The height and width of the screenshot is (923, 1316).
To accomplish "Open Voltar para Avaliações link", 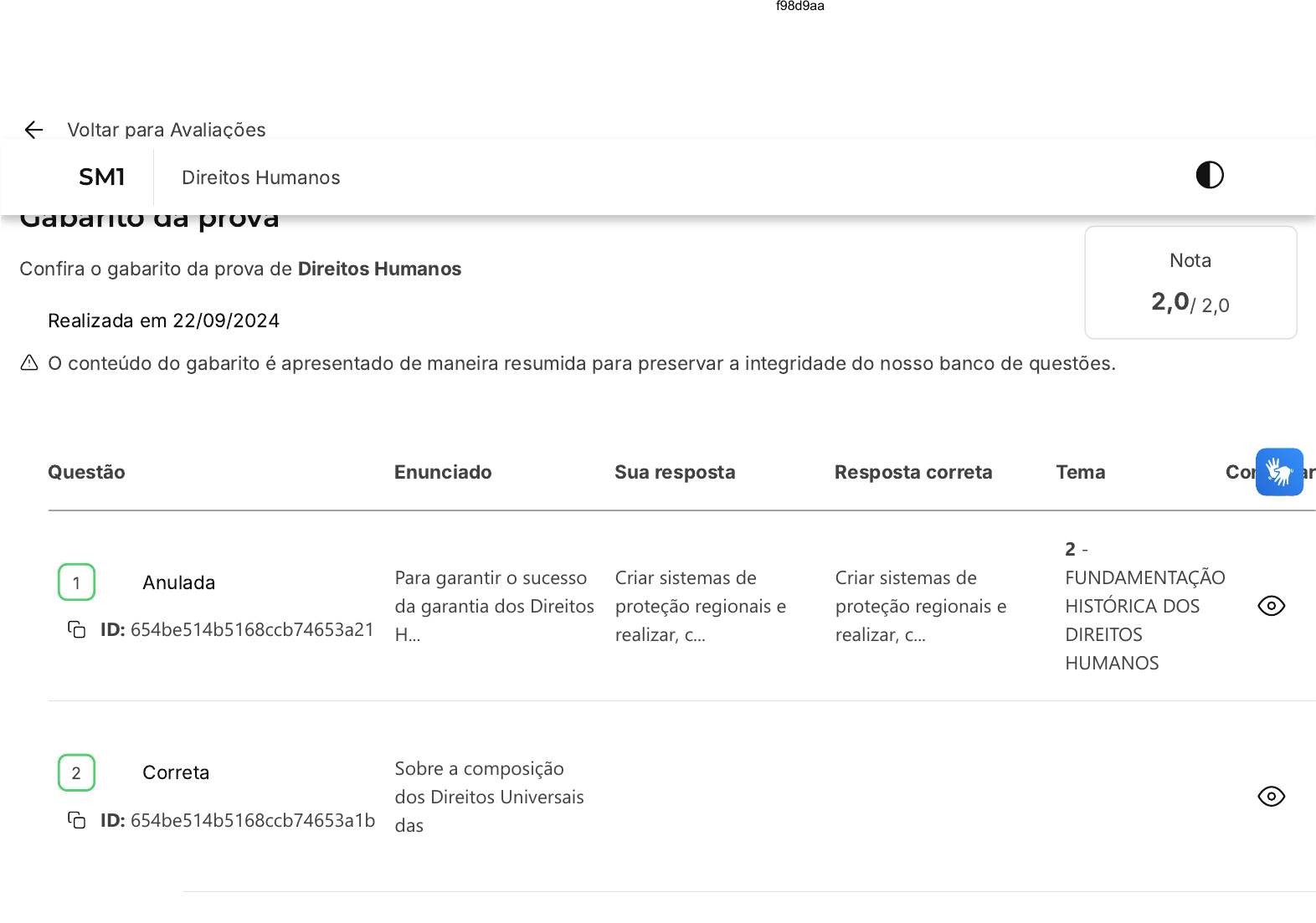I will point(167,130).
